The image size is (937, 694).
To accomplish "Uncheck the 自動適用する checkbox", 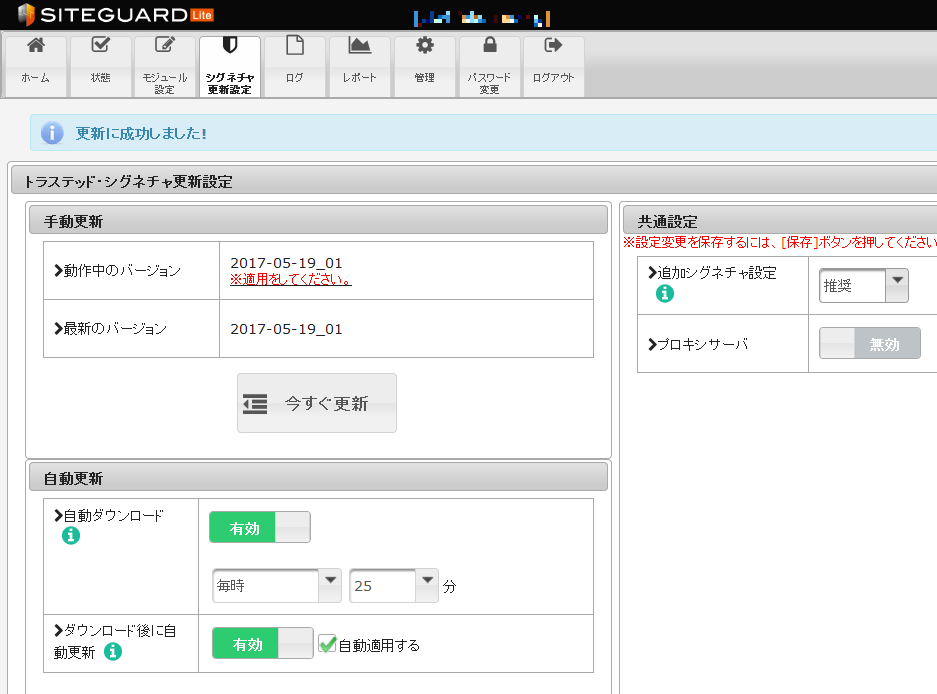I will (327, 644).
